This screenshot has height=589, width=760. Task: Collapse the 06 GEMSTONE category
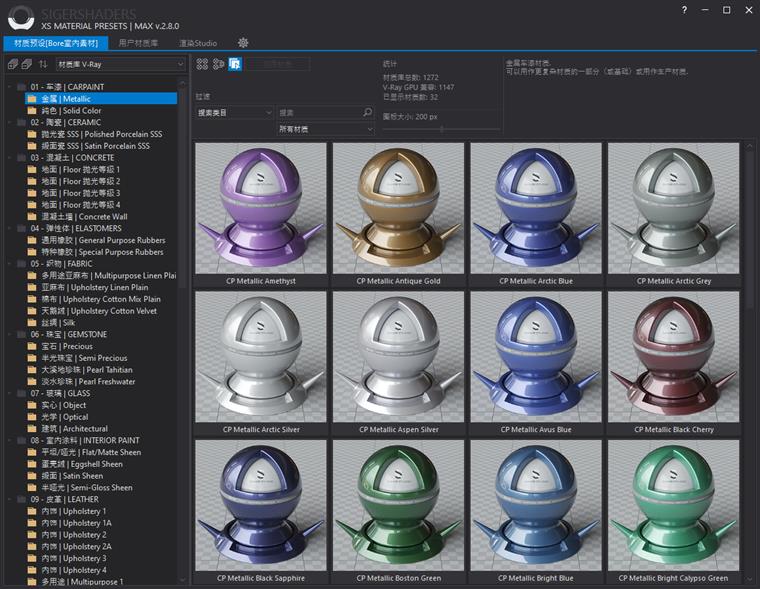pyautogui.click(x=9, y=334)
